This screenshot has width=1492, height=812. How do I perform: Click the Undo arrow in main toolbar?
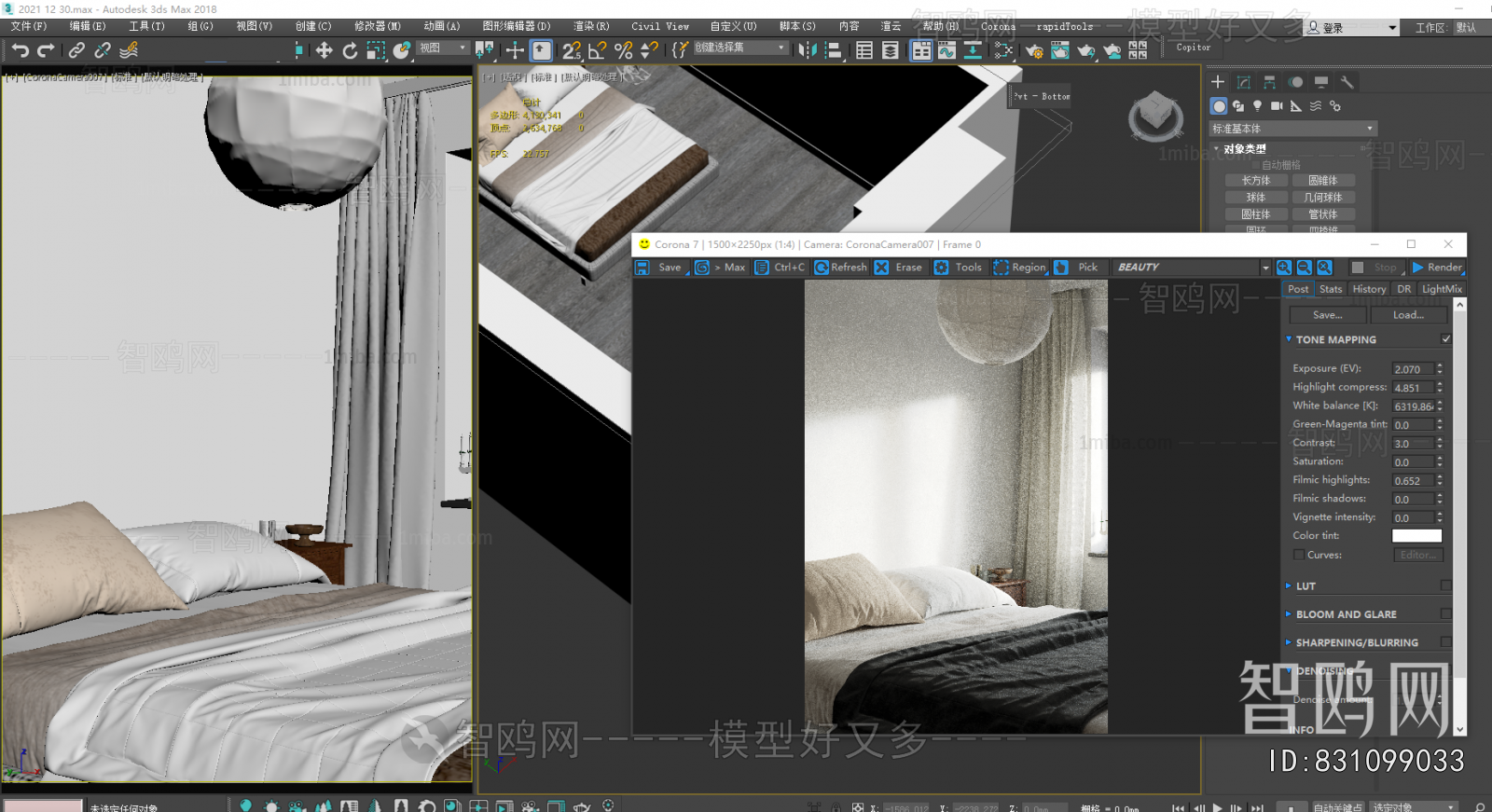pos(21,50)
